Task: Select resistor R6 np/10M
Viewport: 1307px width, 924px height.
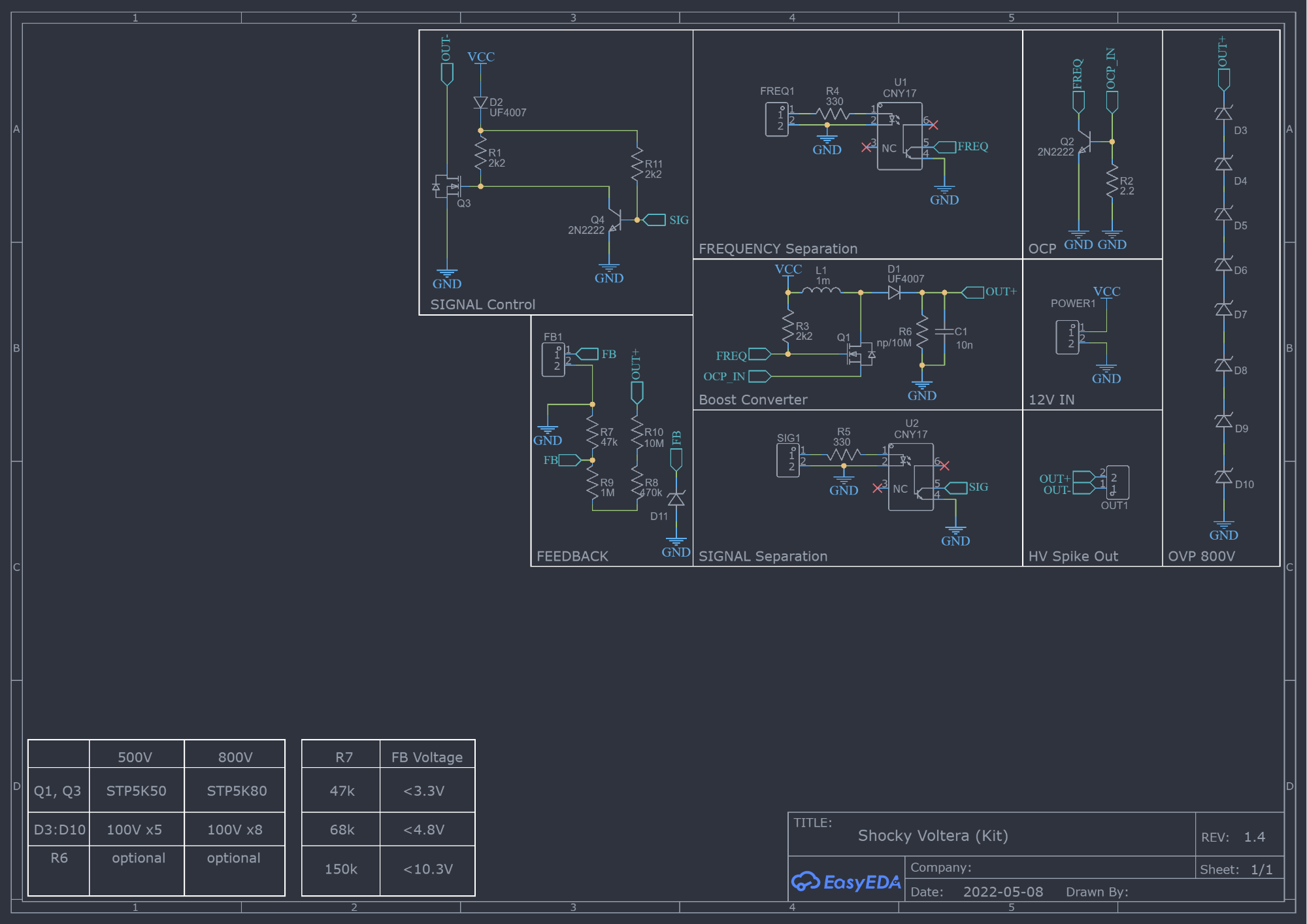Action: (x=922, y=333)
